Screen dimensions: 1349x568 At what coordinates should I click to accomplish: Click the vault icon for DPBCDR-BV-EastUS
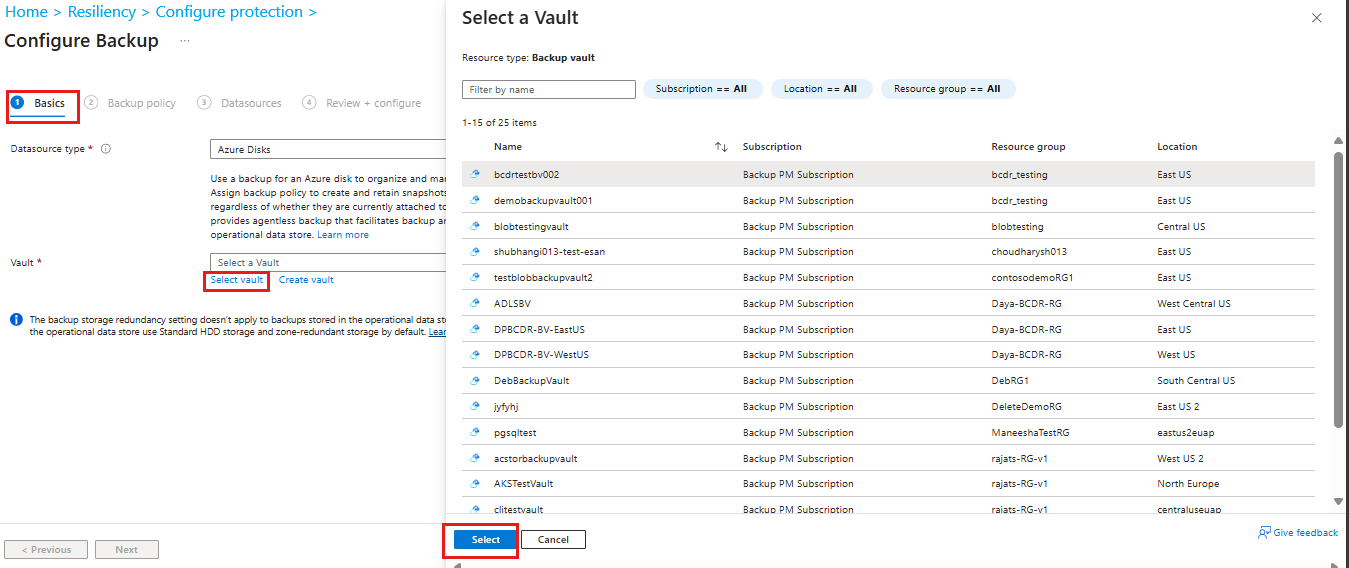476,329
